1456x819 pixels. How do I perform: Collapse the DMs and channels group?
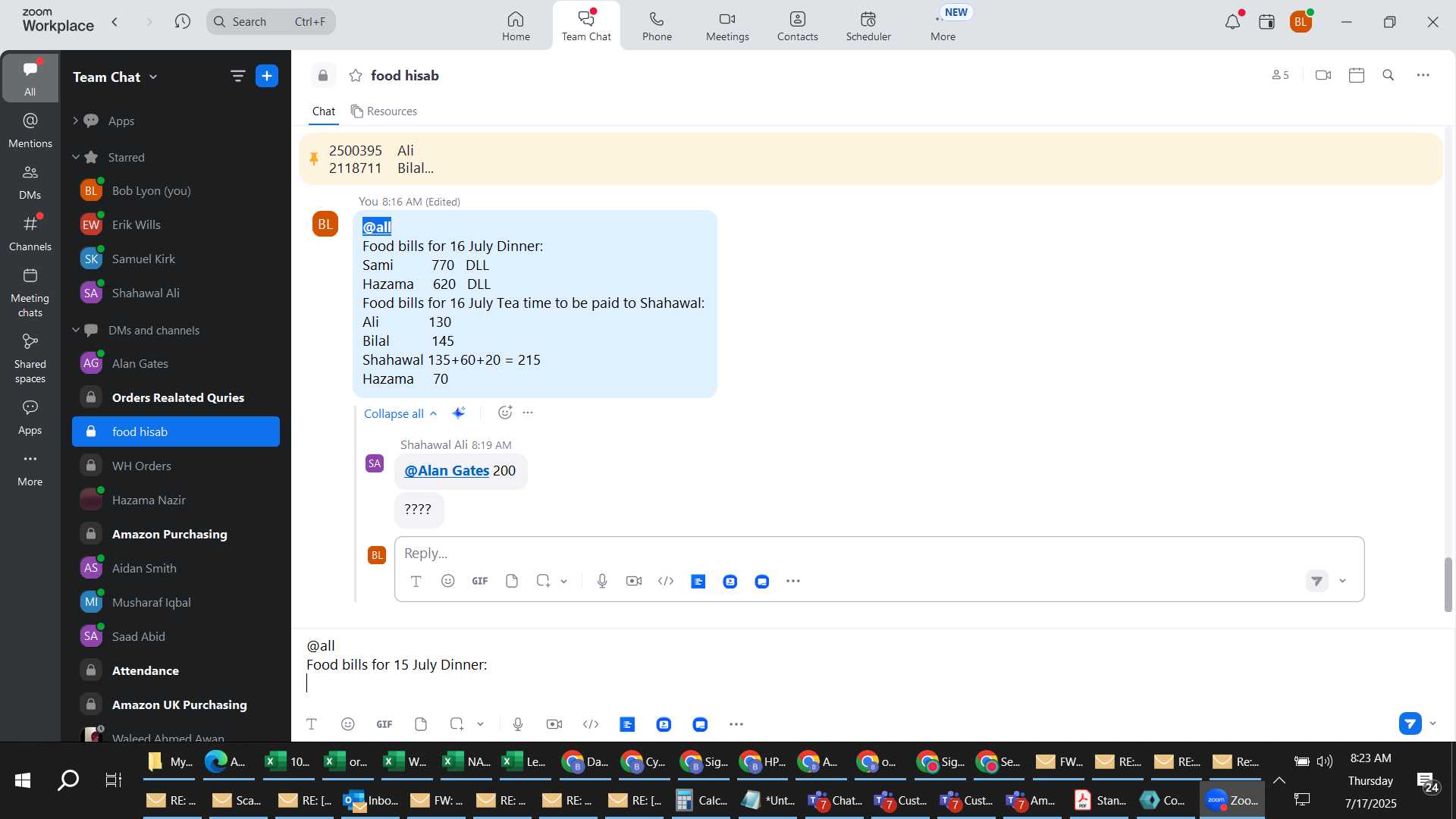click(75, 330)
